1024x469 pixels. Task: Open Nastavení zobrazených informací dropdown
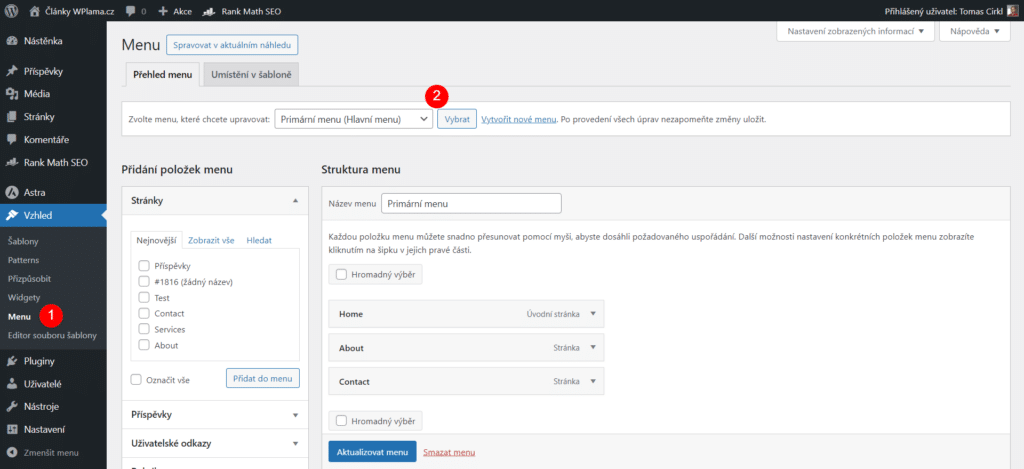click(x=856, y=31)
